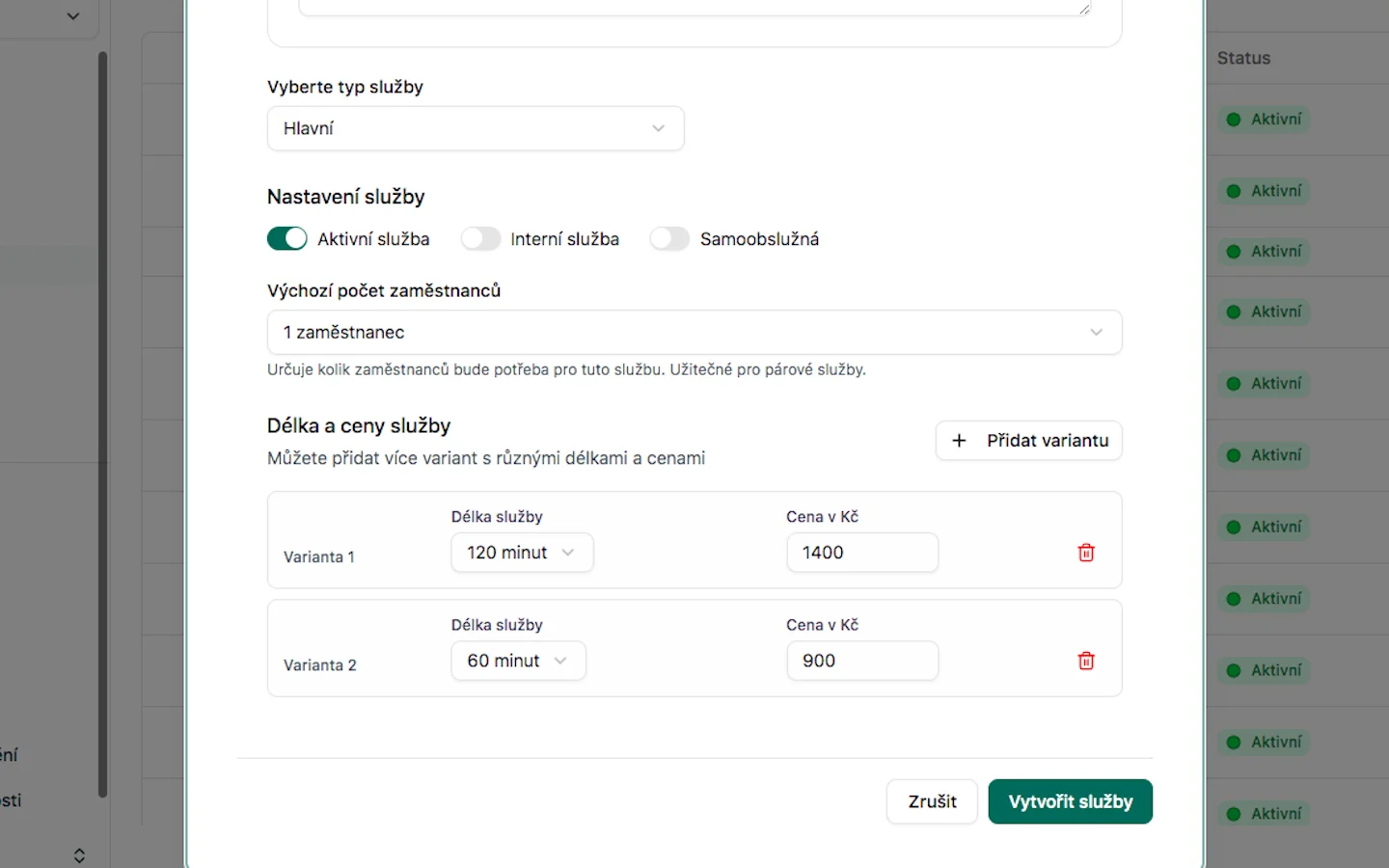
Task: Enable Samoobslužná switch
Action: 669,238
